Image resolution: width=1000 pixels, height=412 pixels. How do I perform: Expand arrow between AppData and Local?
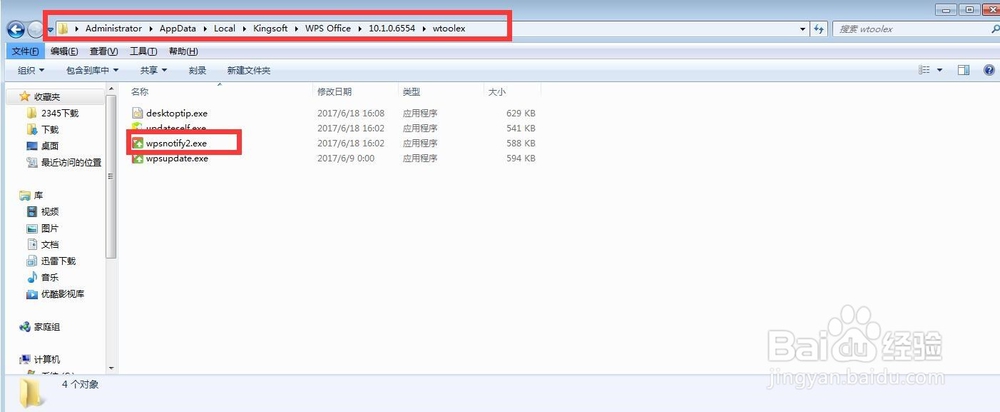[205, 29]
